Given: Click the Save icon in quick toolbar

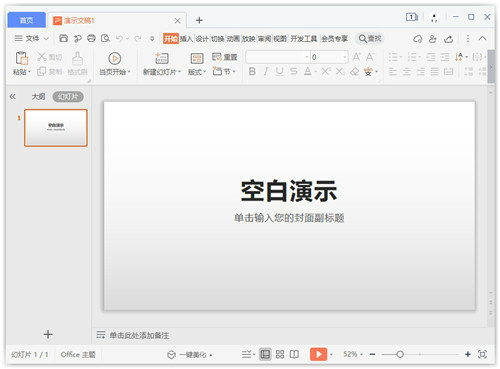Looking at the screenshot, I should (63, 38).
